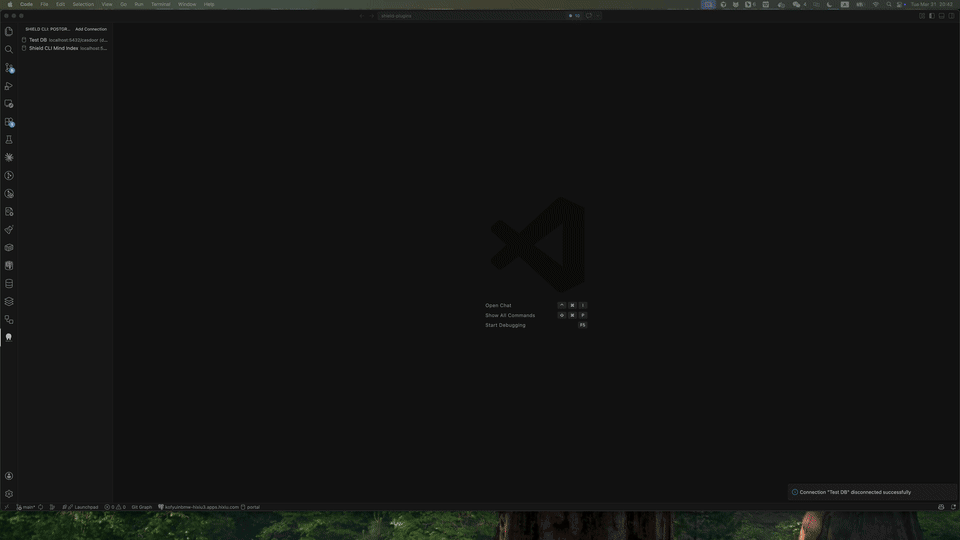Image resolution: width=960 pixels, height=540 pixels.
Task: Open the Run menu
Action: coord(139,4)
